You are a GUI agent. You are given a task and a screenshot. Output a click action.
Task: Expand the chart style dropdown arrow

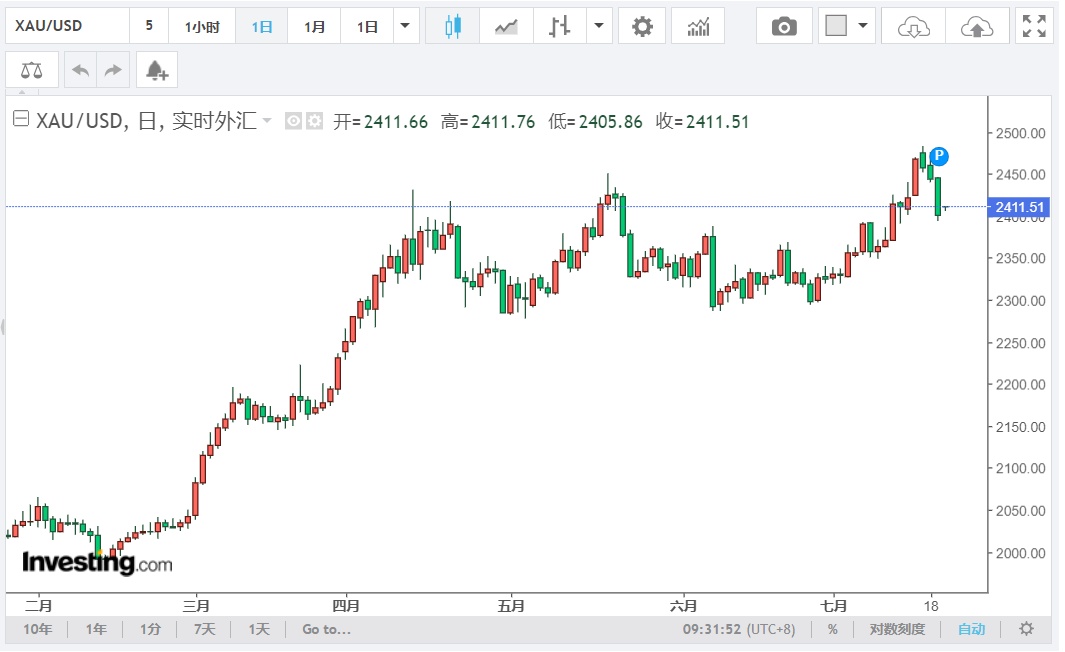(x=599, y=27)
